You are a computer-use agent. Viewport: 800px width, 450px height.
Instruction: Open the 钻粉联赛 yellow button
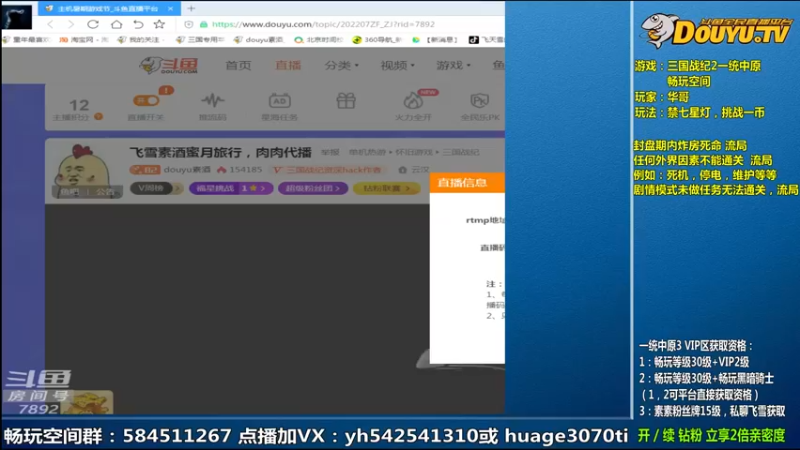click(386, 188)
